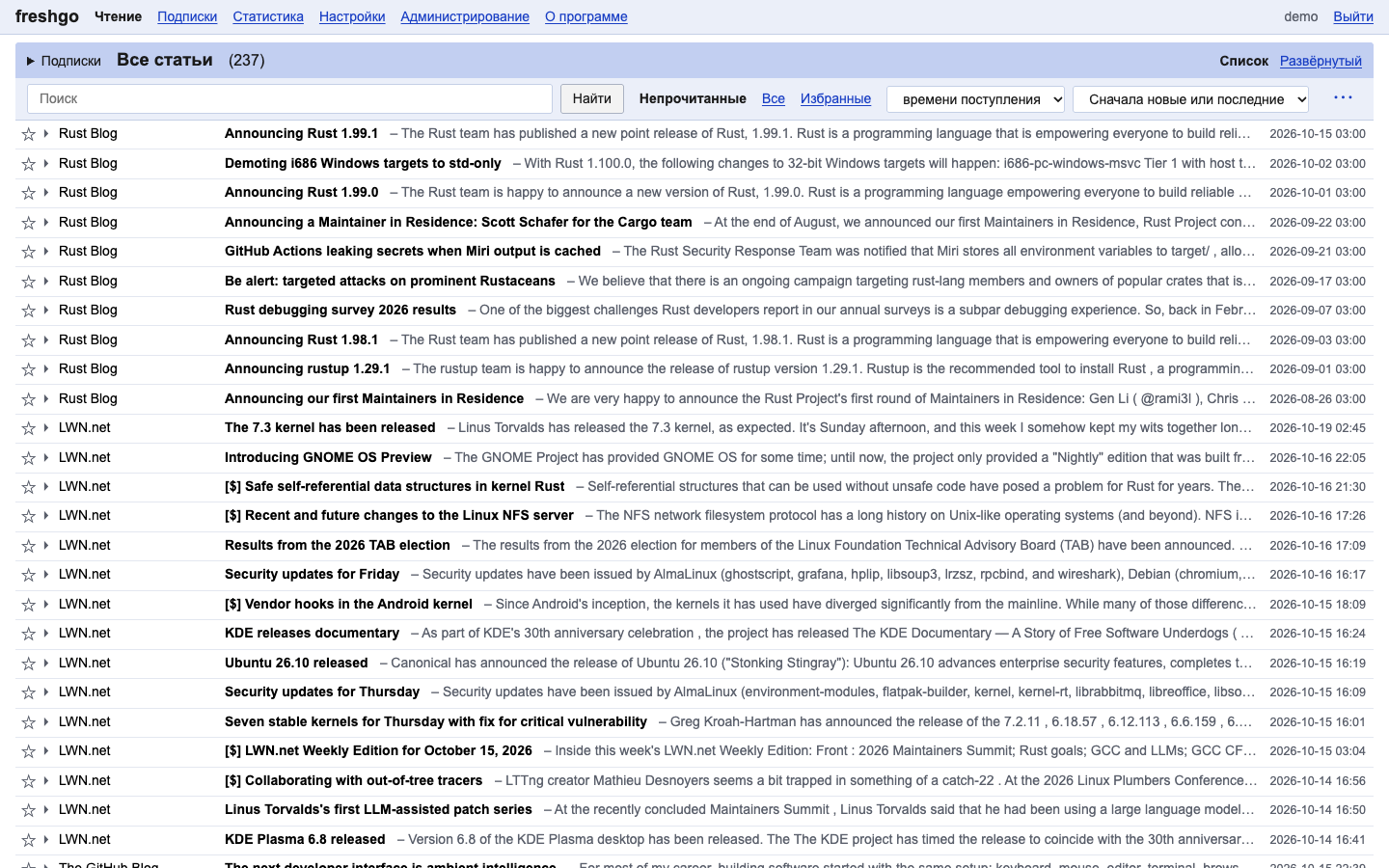Star 'Linus Torvalds's first LLM-assisted patch series'
1389x868 pixels.
tap(29, 810)
